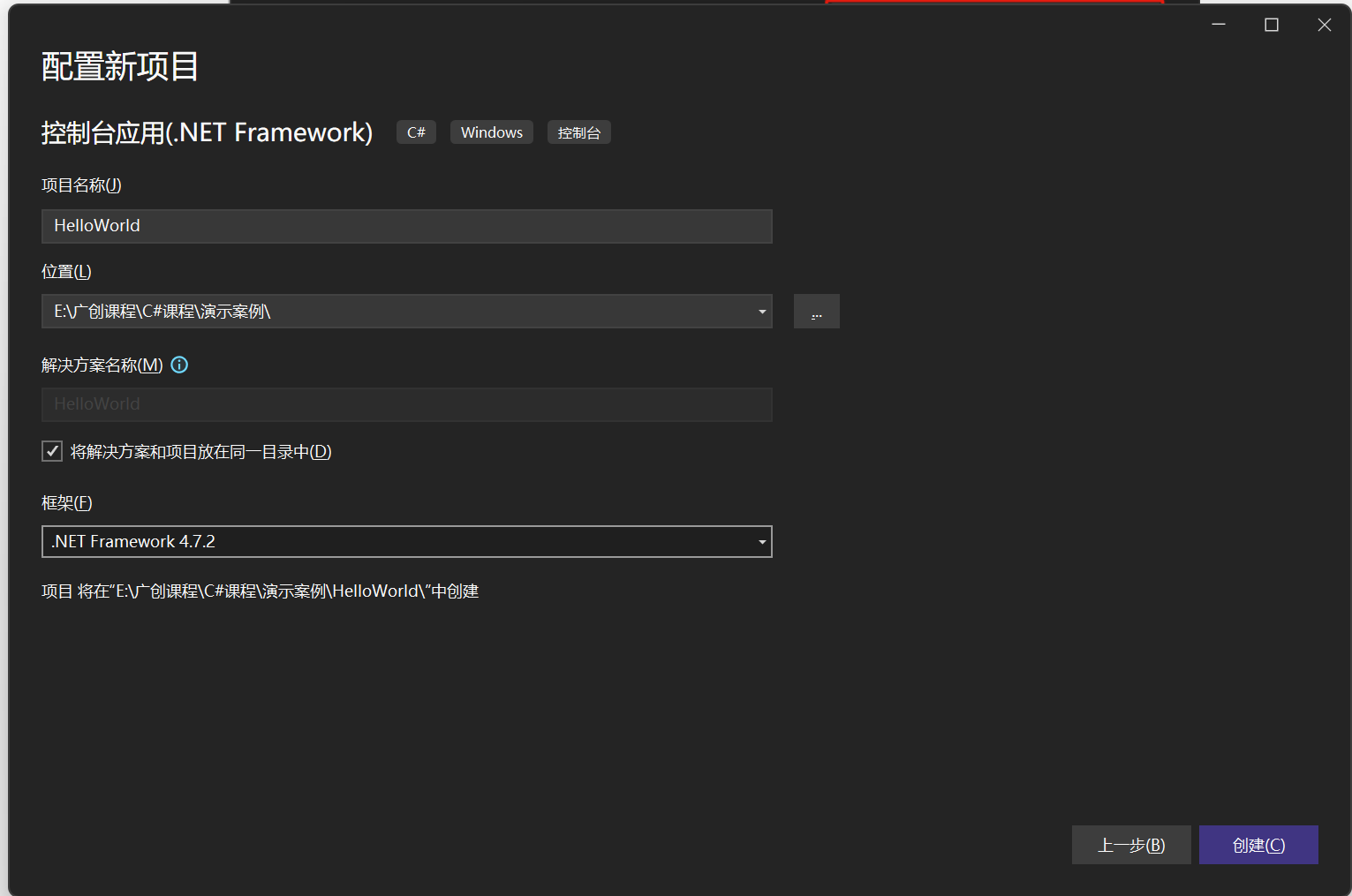Click inside the location path text field
Viewport: 1352px width, 896px height.
(397, 312)
